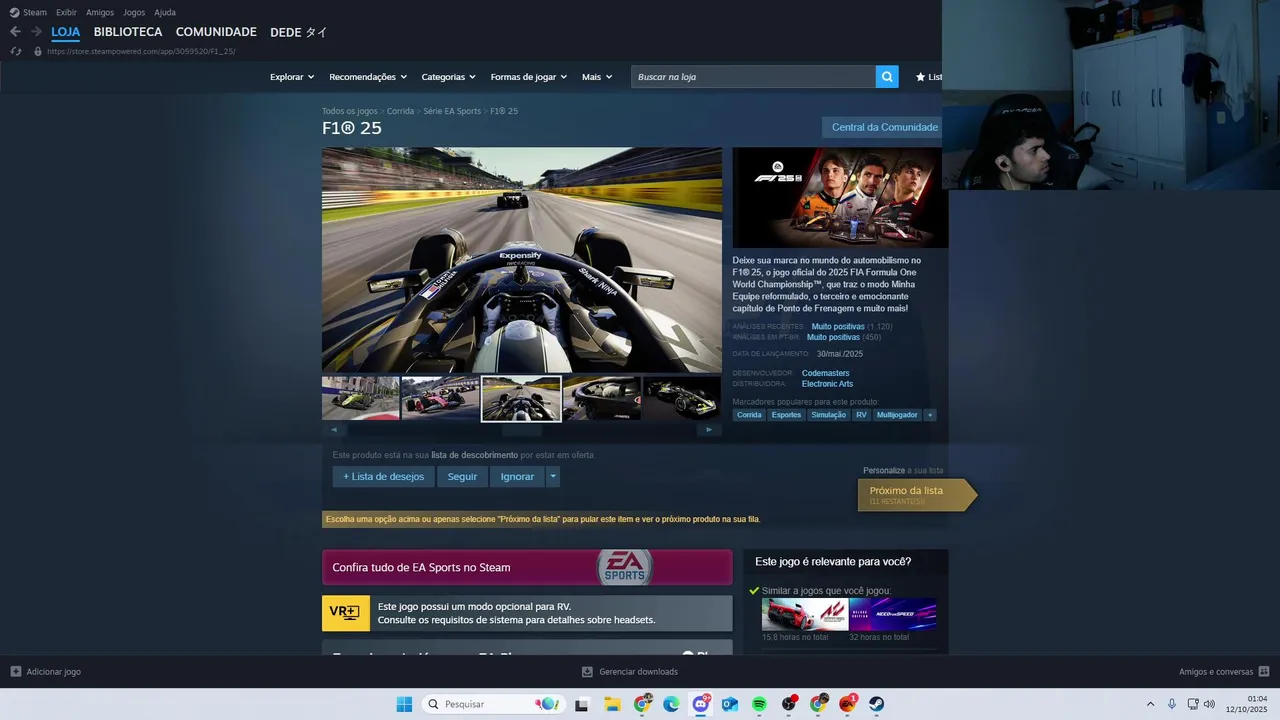Viewport: 1280px width, 720px height.
Task: Click the Steam logo in the menu bar
Action: 14,12
